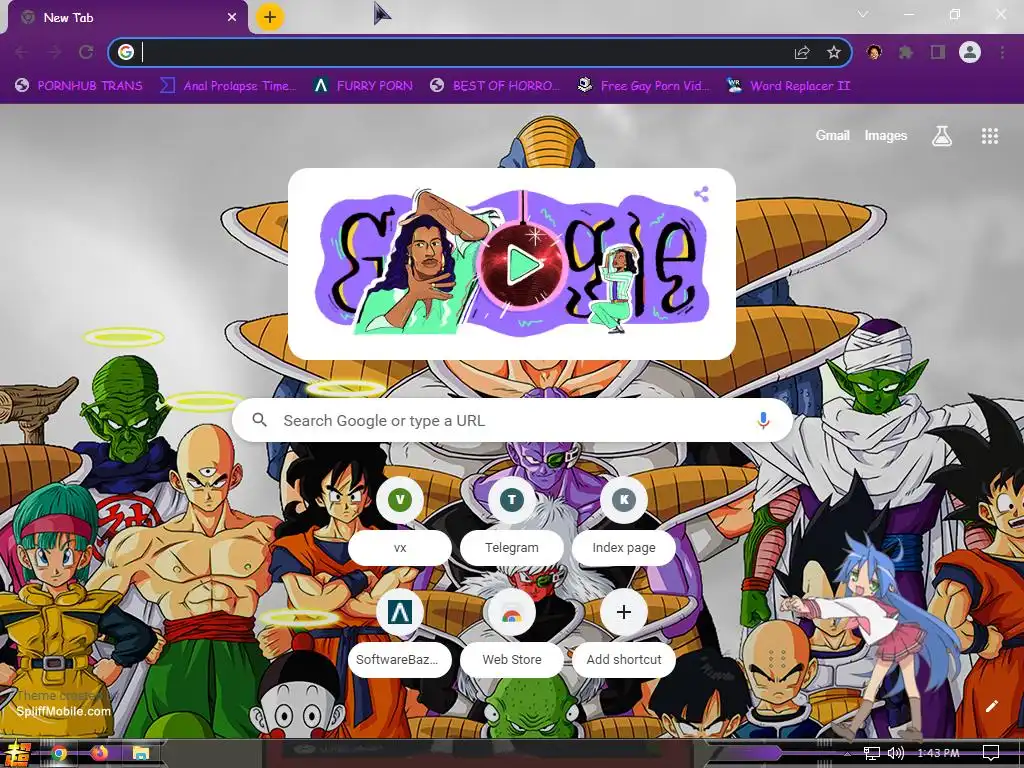Open the Windows Start menu
This screenshot has width=1024, height=768.
tap(16, 754)
